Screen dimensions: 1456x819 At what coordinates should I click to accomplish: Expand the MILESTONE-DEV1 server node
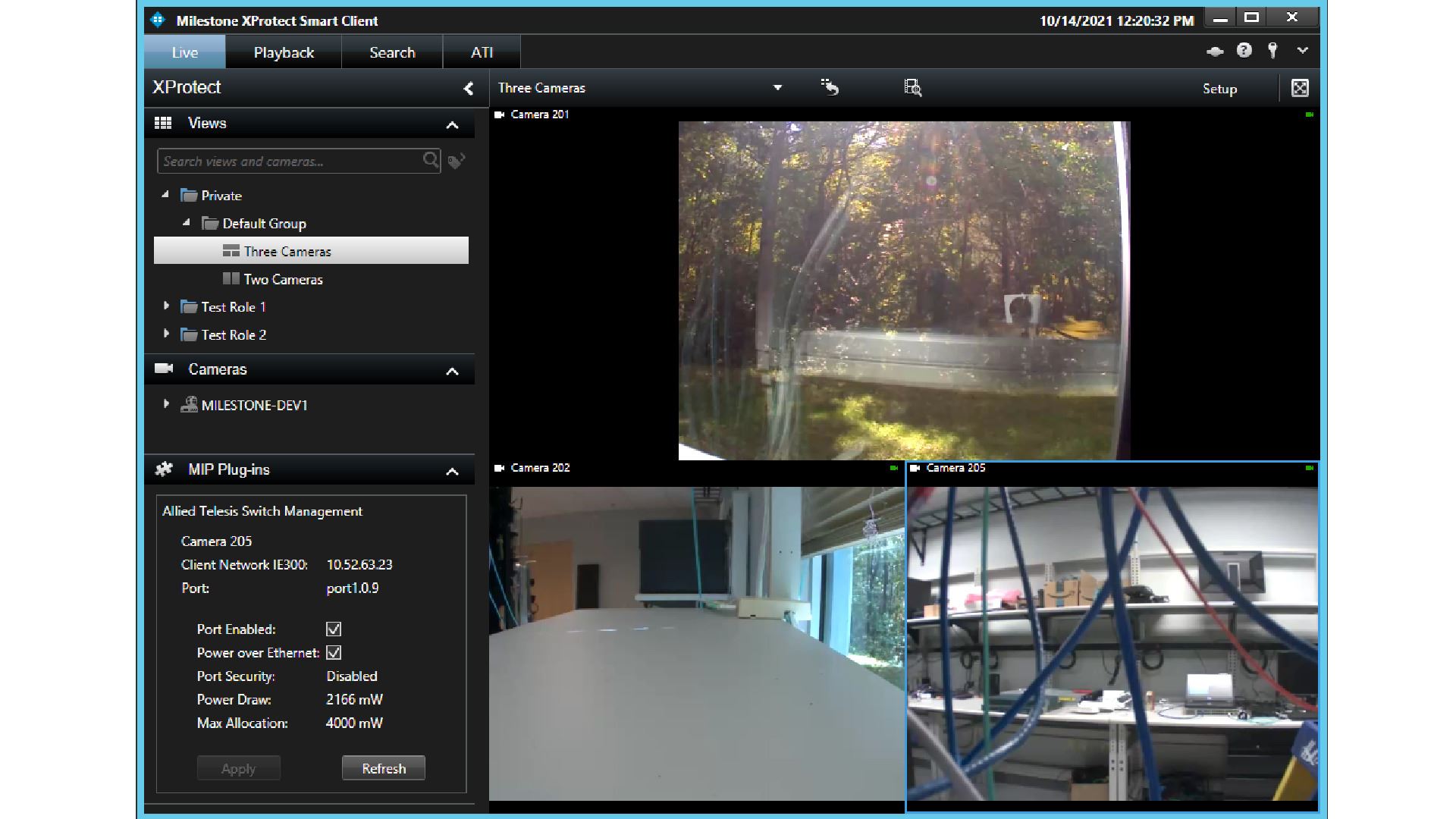(166, 404)
